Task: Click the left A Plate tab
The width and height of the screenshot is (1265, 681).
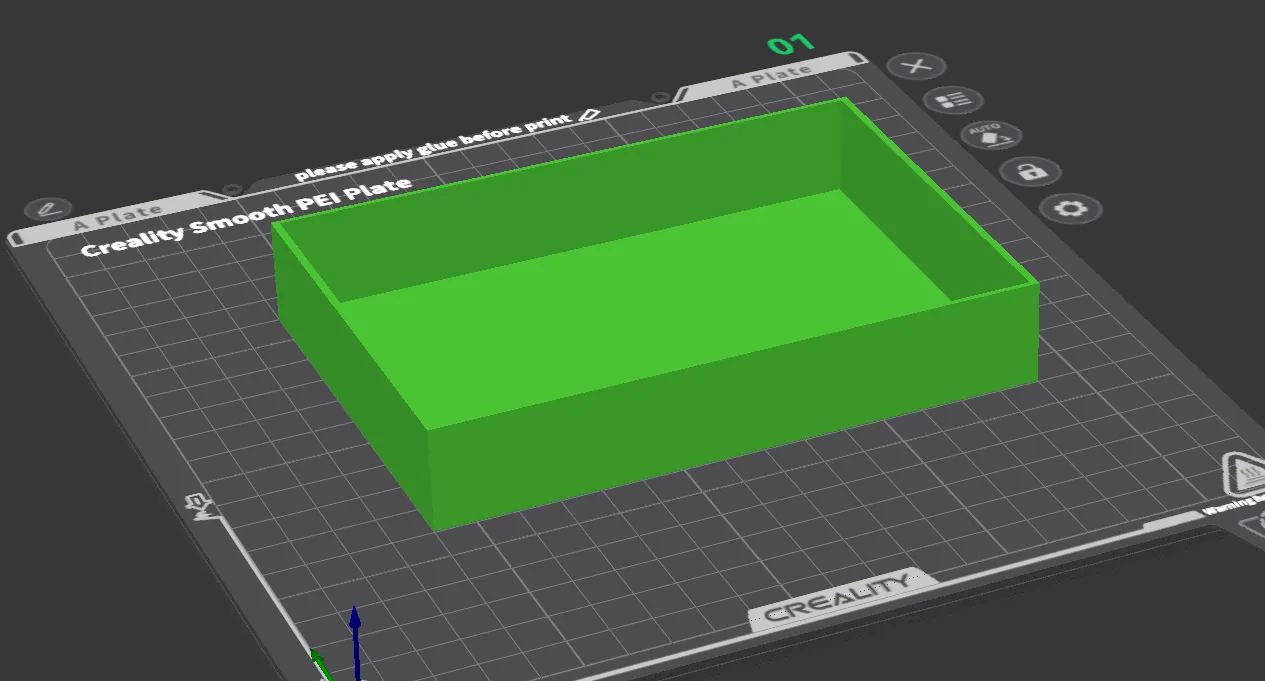Action: point(118,213)
